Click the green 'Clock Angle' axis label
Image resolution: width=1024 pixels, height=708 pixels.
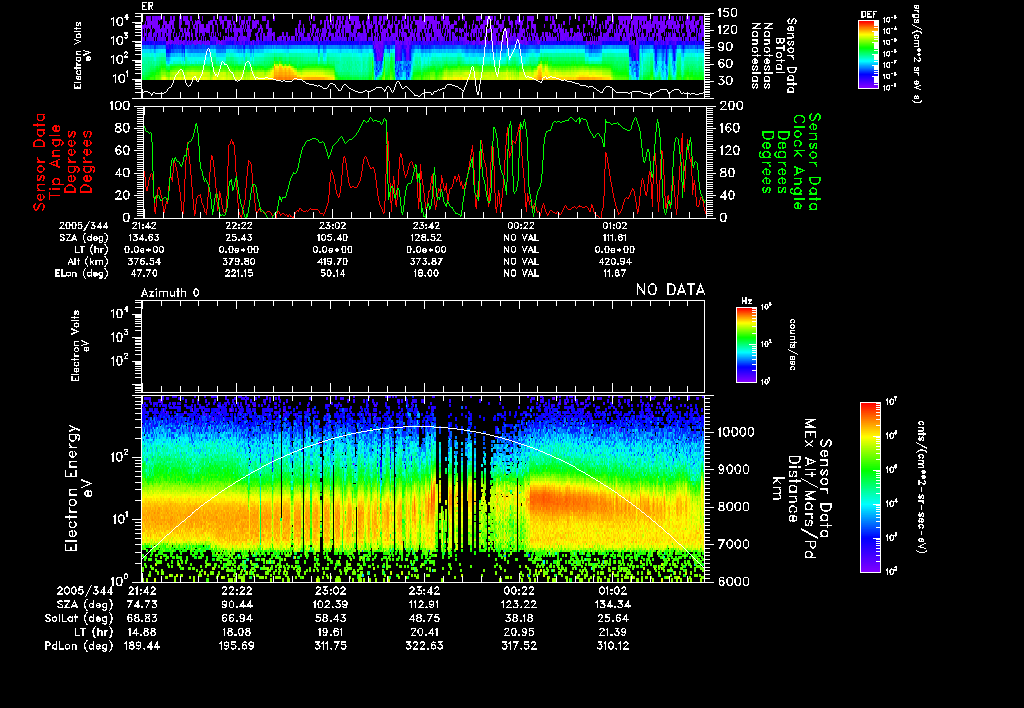(x=798, y=162)
